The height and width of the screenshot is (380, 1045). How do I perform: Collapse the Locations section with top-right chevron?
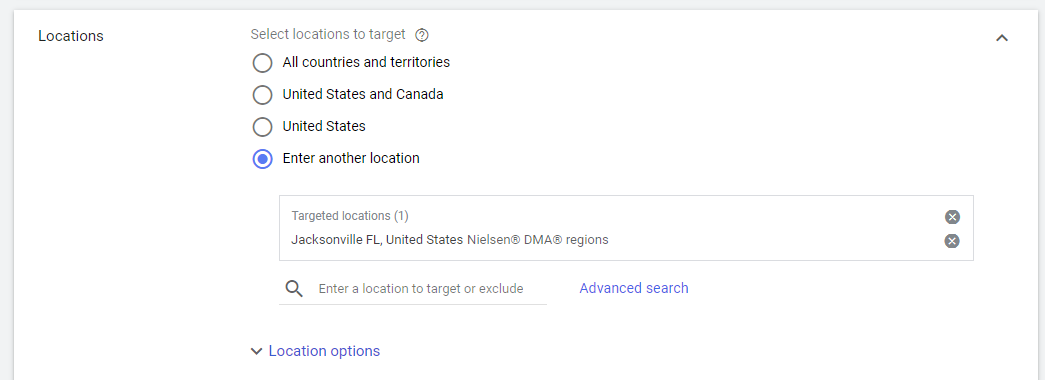click(1001, 38)
